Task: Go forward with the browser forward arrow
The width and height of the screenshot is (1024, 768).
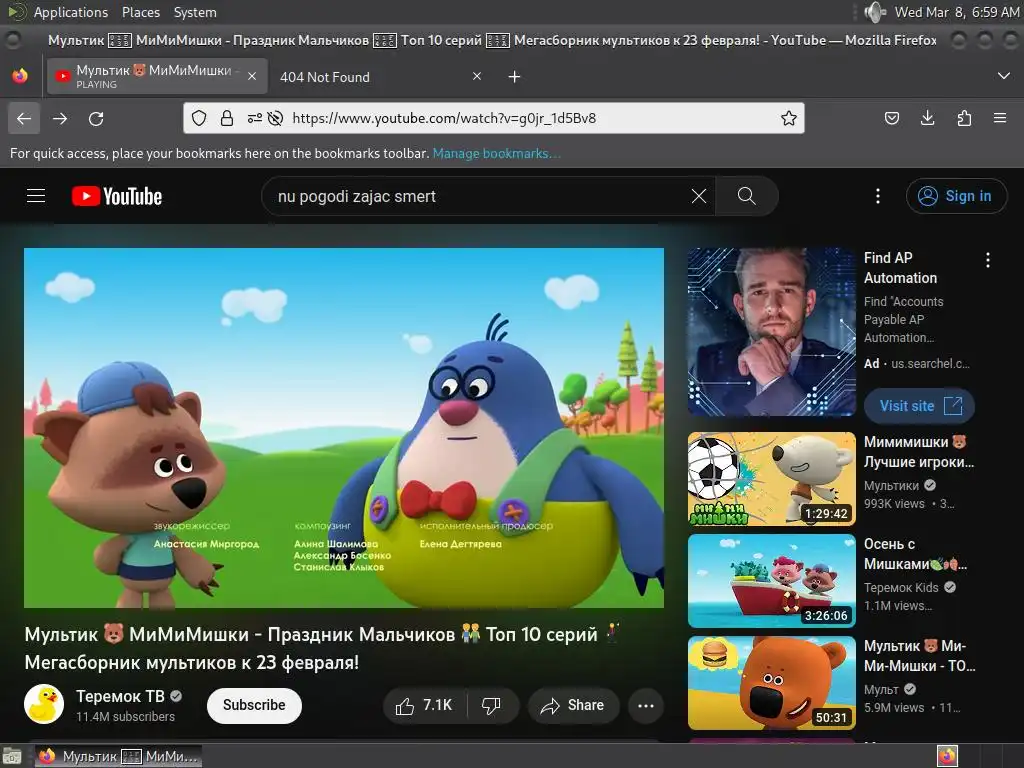Action: 60,118
